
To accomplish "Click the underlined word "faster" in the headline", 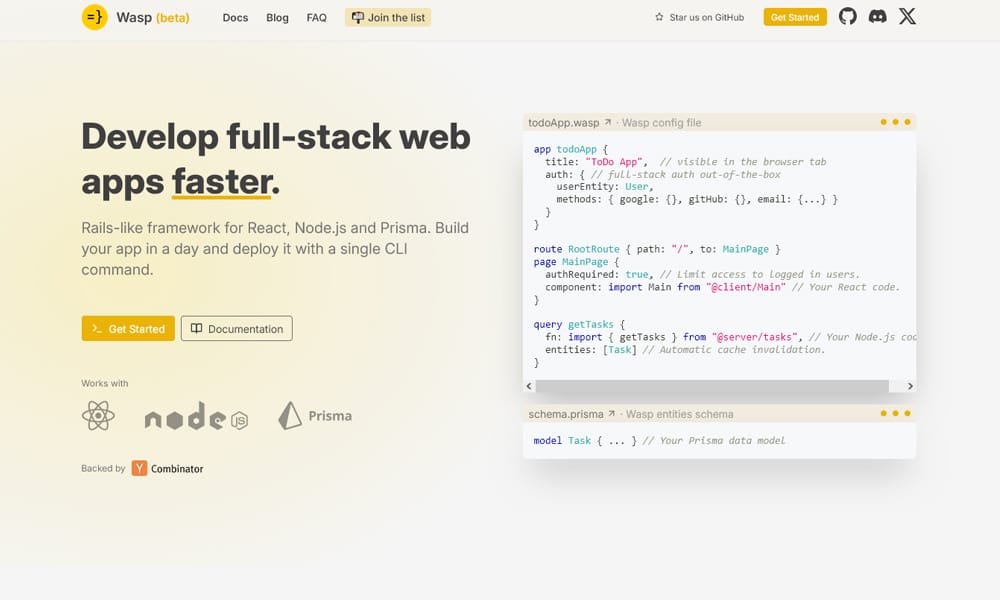I will click(x=221, y=182).
